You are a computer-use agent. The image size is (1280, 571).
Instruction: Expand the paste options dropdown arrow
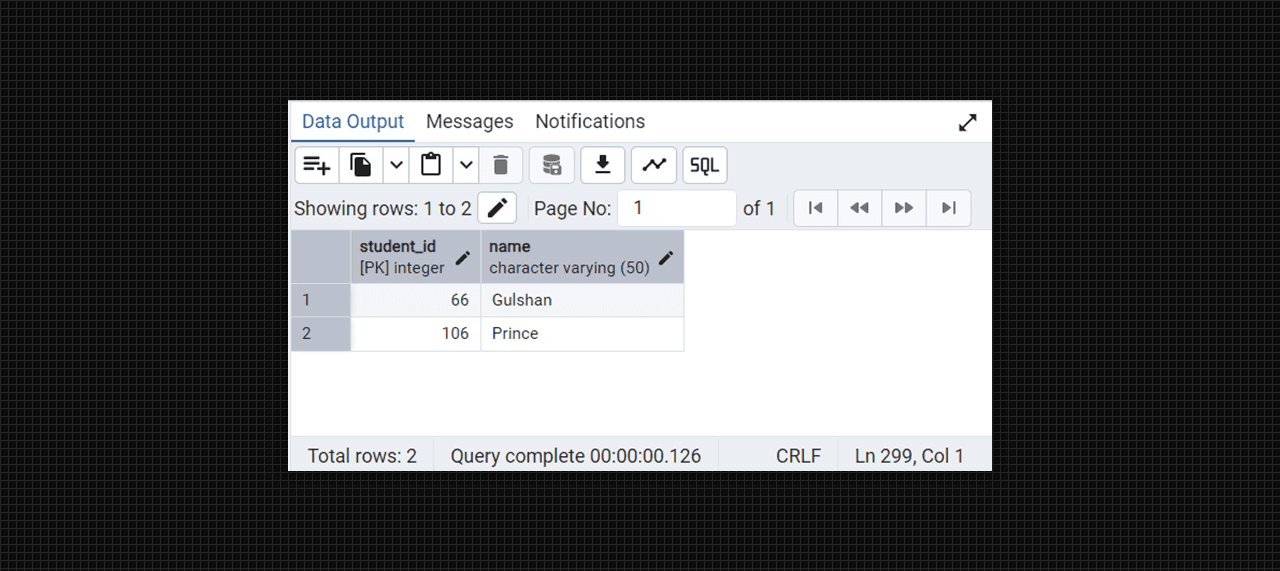(466, 165)
